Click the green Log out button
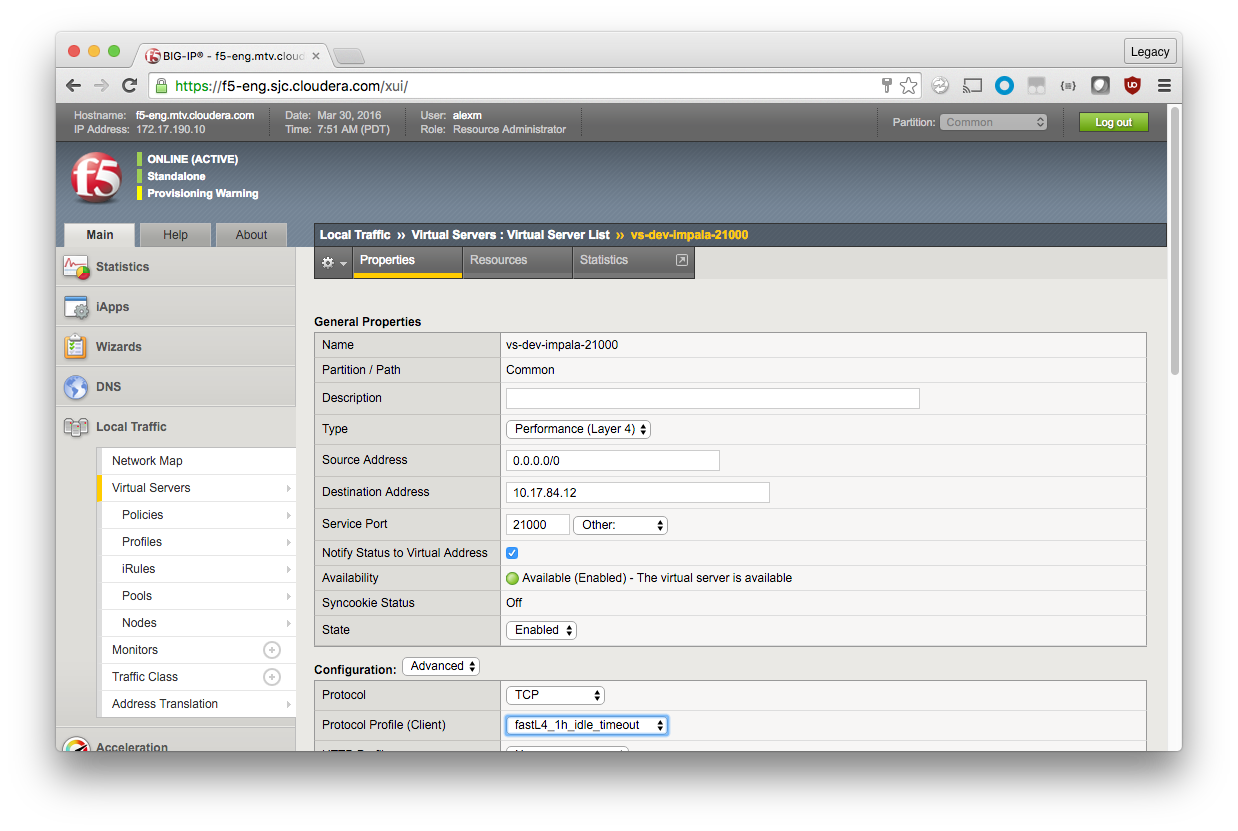This screenshot has width=1238, height=831. pos(1113,122)
